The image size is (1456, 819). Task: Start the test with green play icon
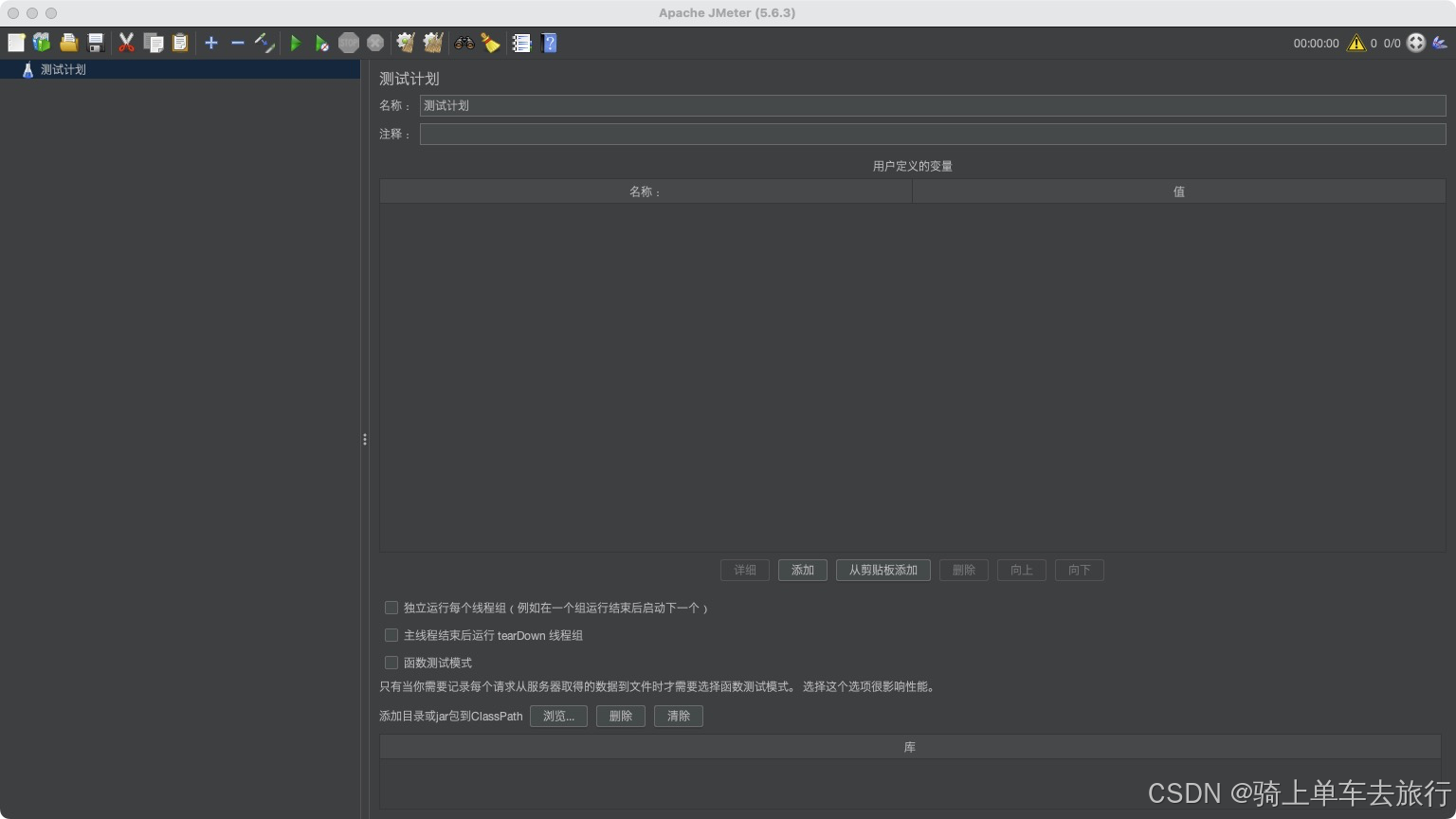click(x=296, y=43)
